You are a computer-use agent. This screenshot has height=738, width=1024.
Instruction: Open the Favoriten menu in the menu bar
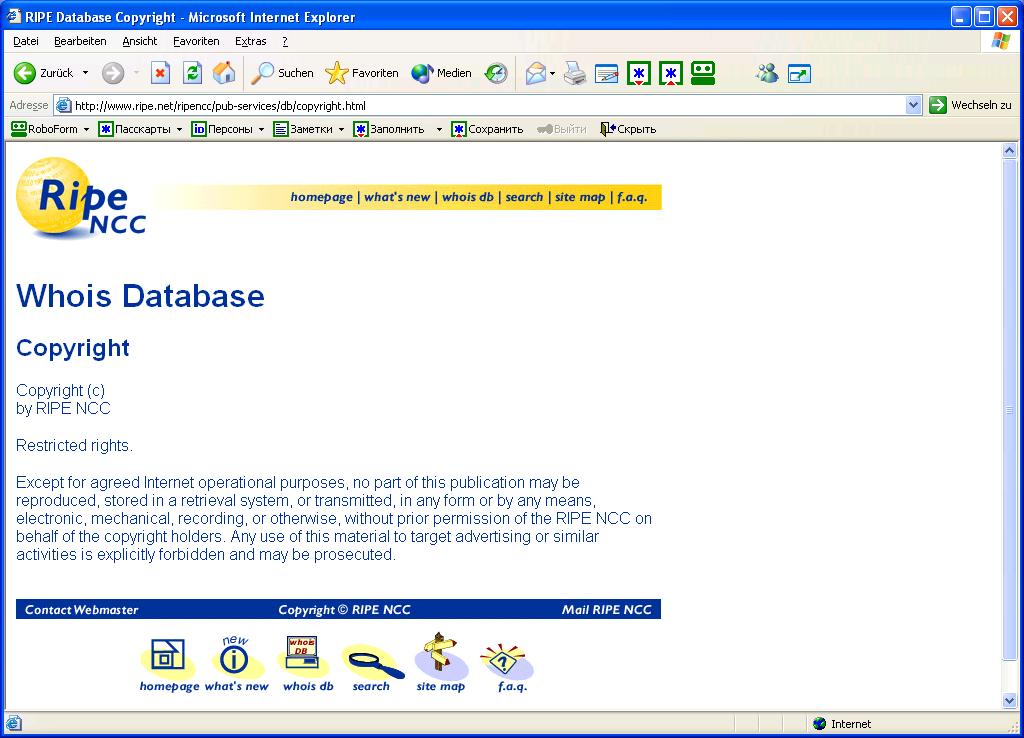tap(196, 41)
